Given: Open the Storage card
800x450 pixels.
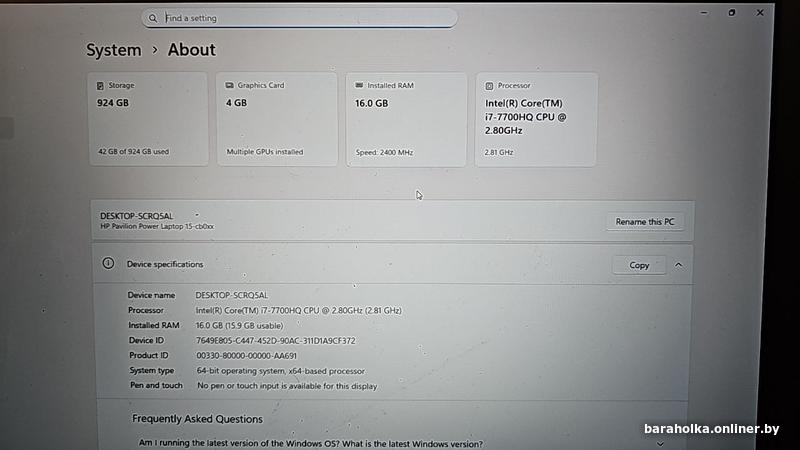Looking at the screenshot, I should (148, 119).
